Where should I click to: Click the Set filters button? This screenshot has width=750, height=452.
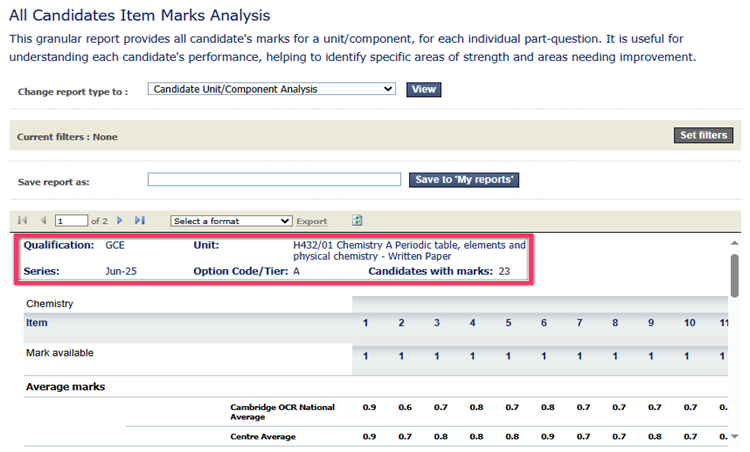(x=703, y=136)
